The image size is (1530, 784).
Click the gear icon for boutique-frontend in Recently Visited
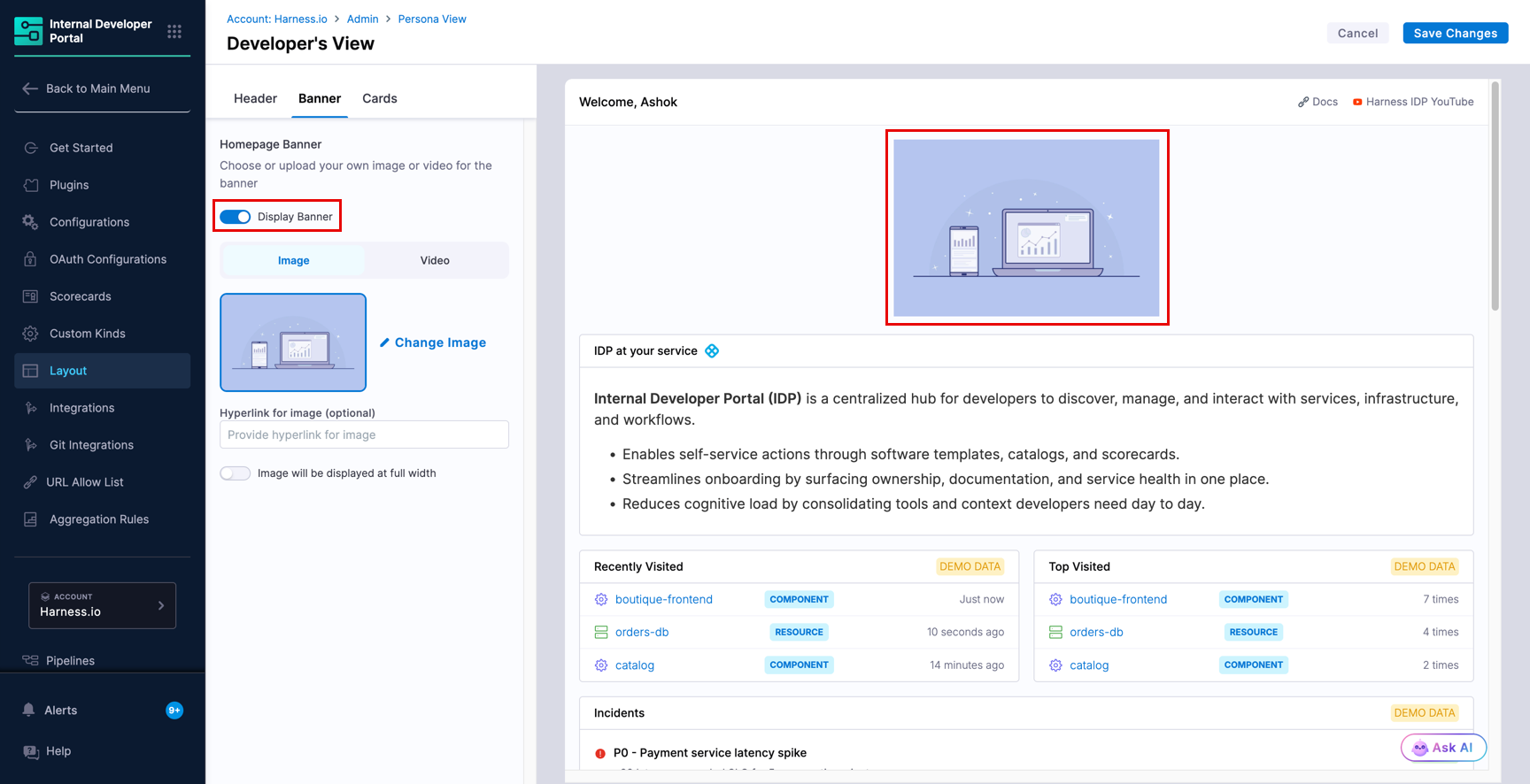tap(601, 599)
